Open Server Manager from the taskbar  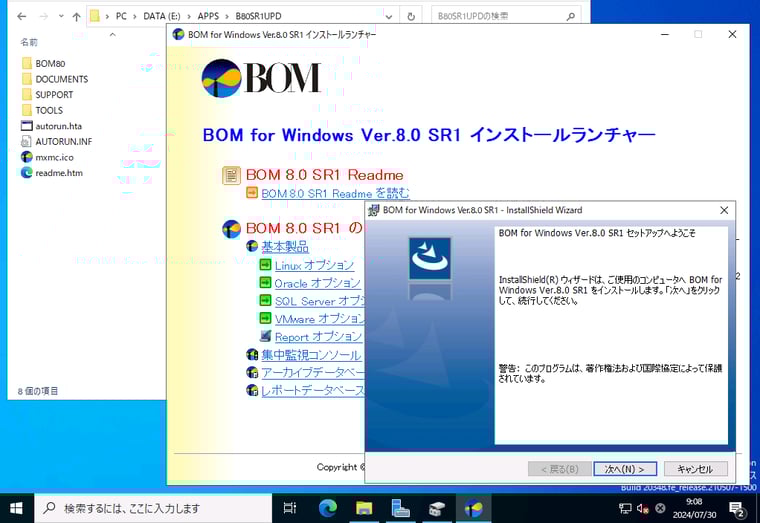point(400,508)
